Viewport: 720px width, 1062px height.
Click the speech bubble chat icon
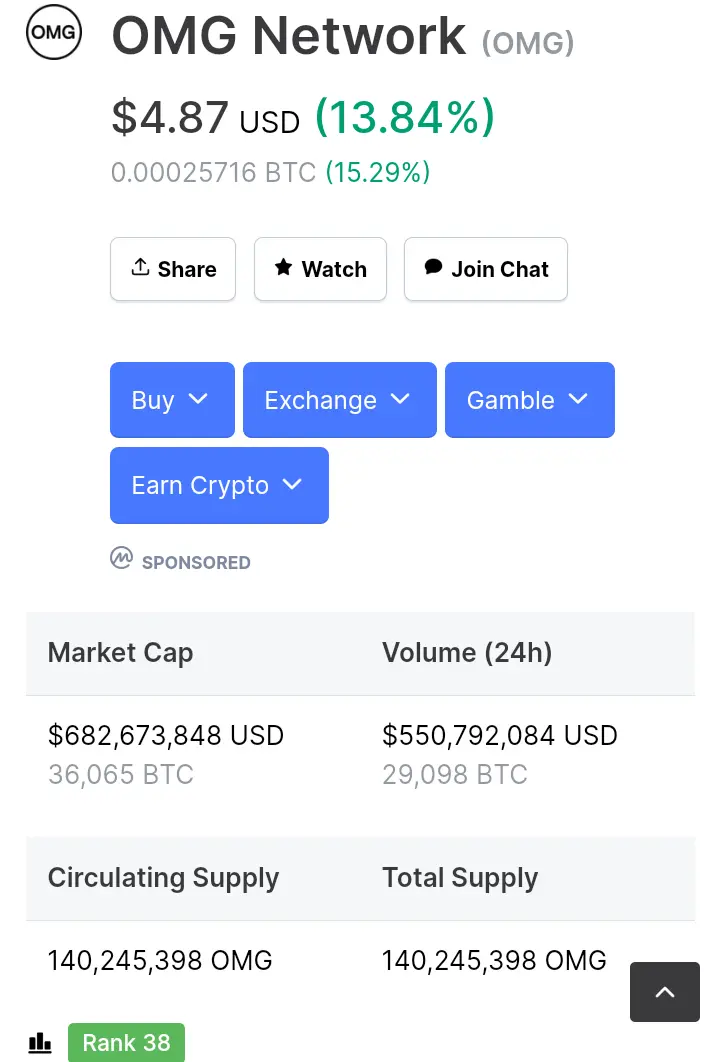433,267
